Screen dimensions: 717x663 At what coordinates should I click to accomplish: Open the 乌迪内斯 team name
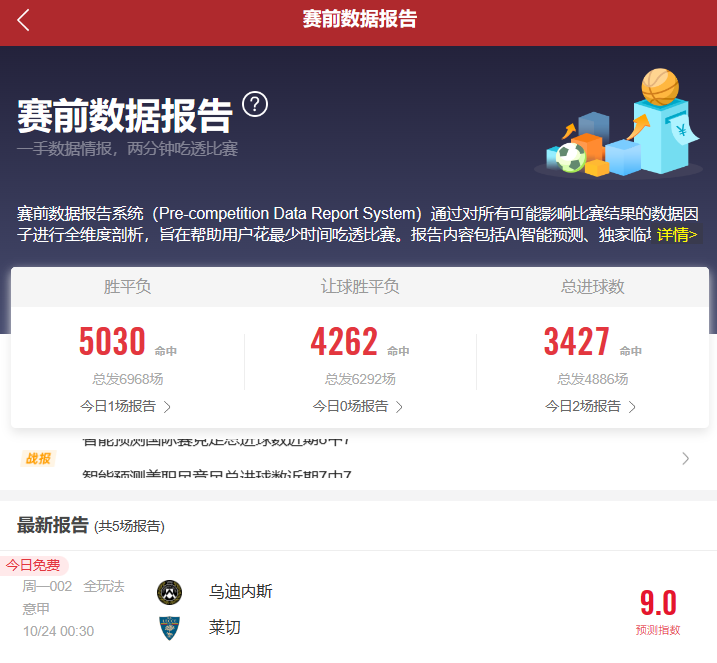241,591
